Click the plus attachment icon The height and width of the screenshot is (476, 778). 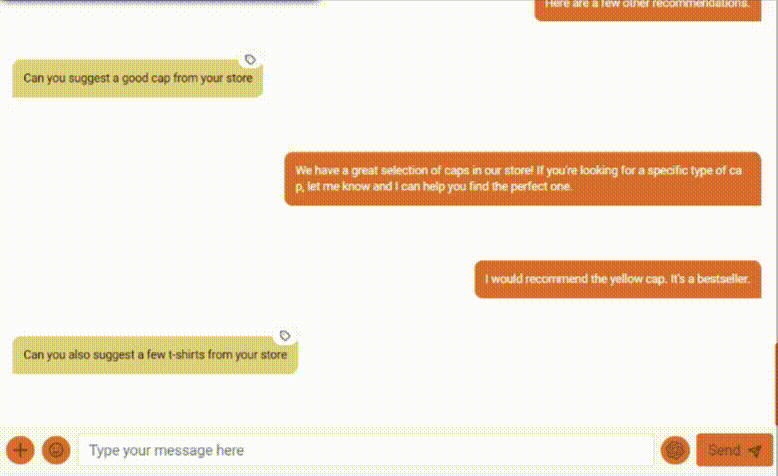[x=20, y=450]
